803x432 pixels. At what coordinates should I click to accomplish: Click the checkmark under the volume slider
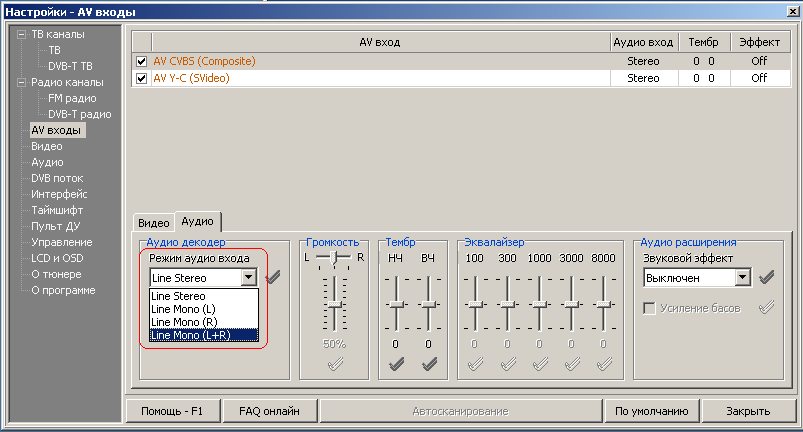pos(334,364)
